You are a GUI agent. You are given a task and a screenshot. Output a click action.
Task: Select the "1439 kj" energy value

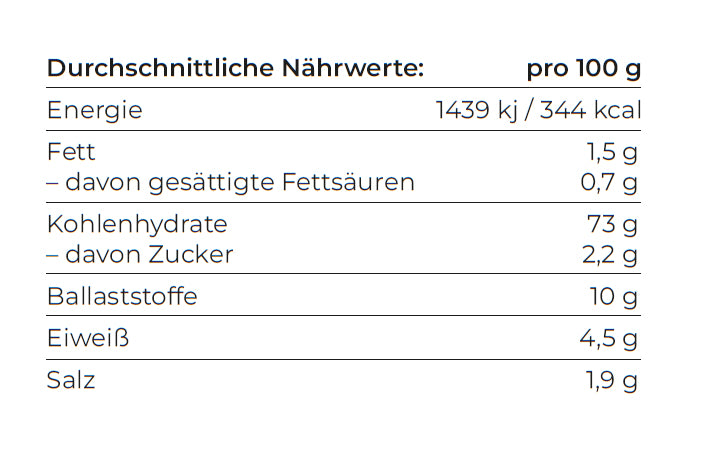(476, 110)
